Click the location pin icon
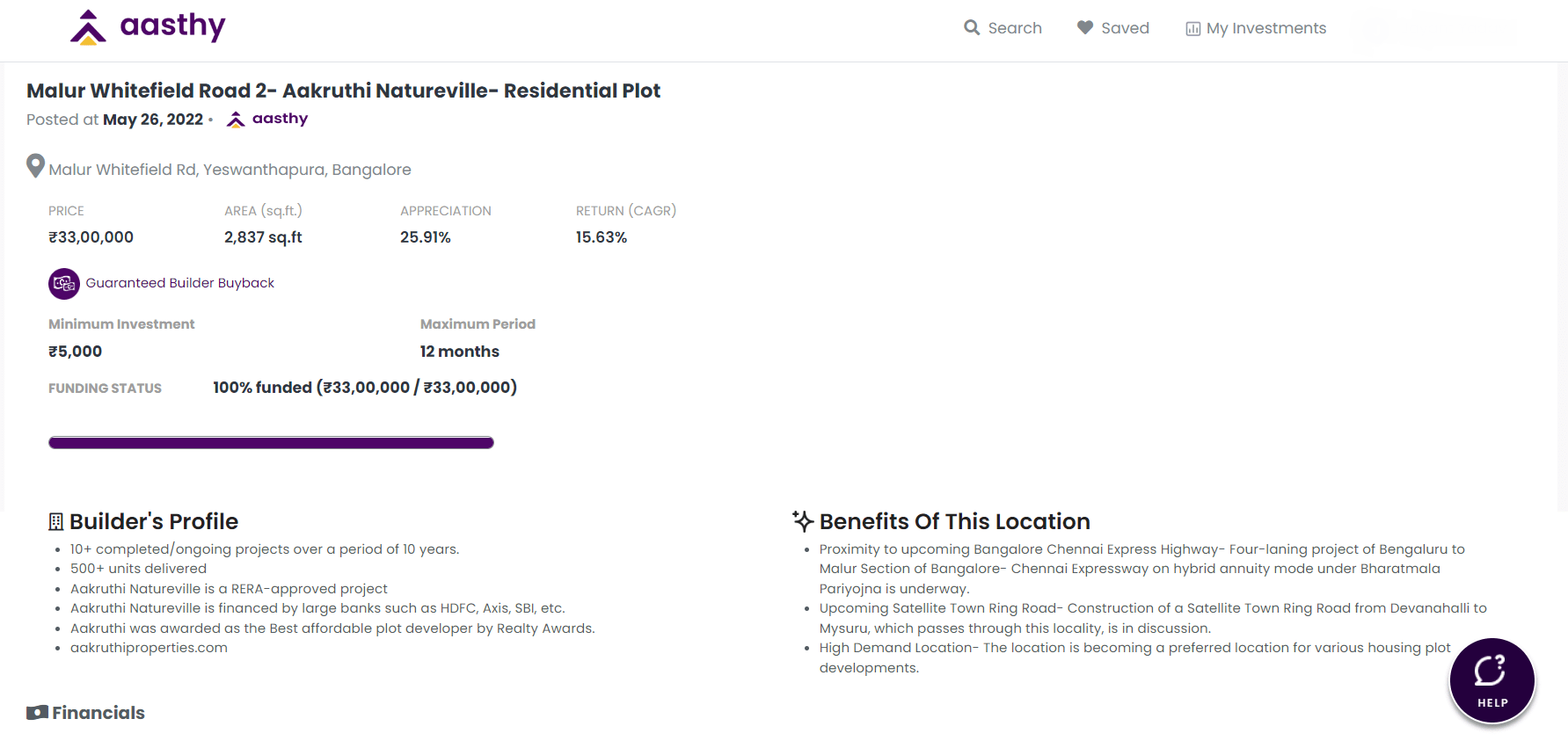1568x748 pixels. [35, 166]
